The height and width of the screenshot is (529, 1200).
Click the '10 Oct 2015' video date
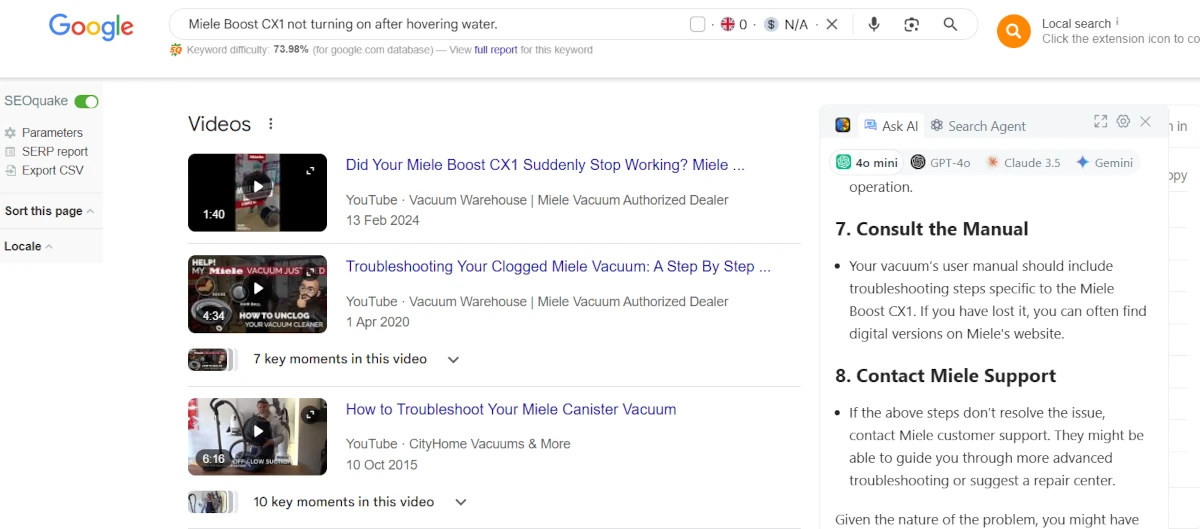coord(382,465)
